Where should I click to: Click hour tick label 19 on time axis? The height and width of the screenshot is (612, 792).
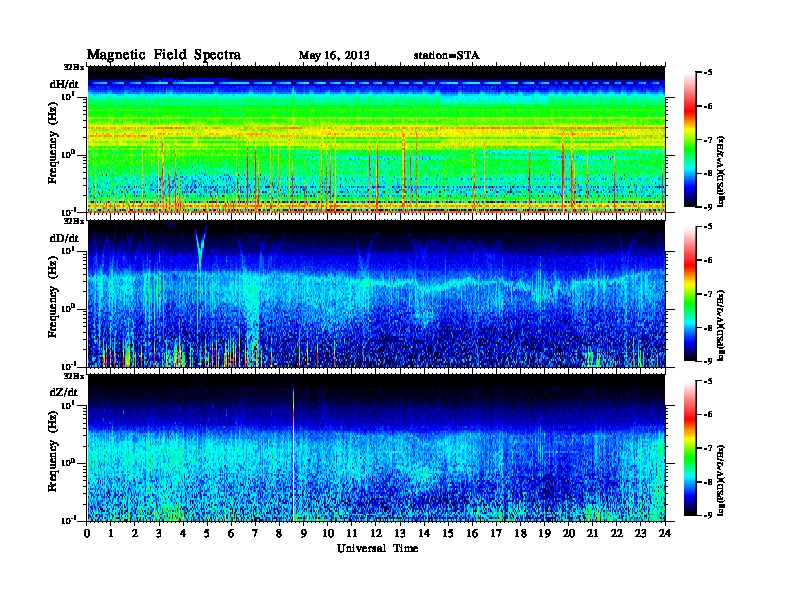pos(544,533)
